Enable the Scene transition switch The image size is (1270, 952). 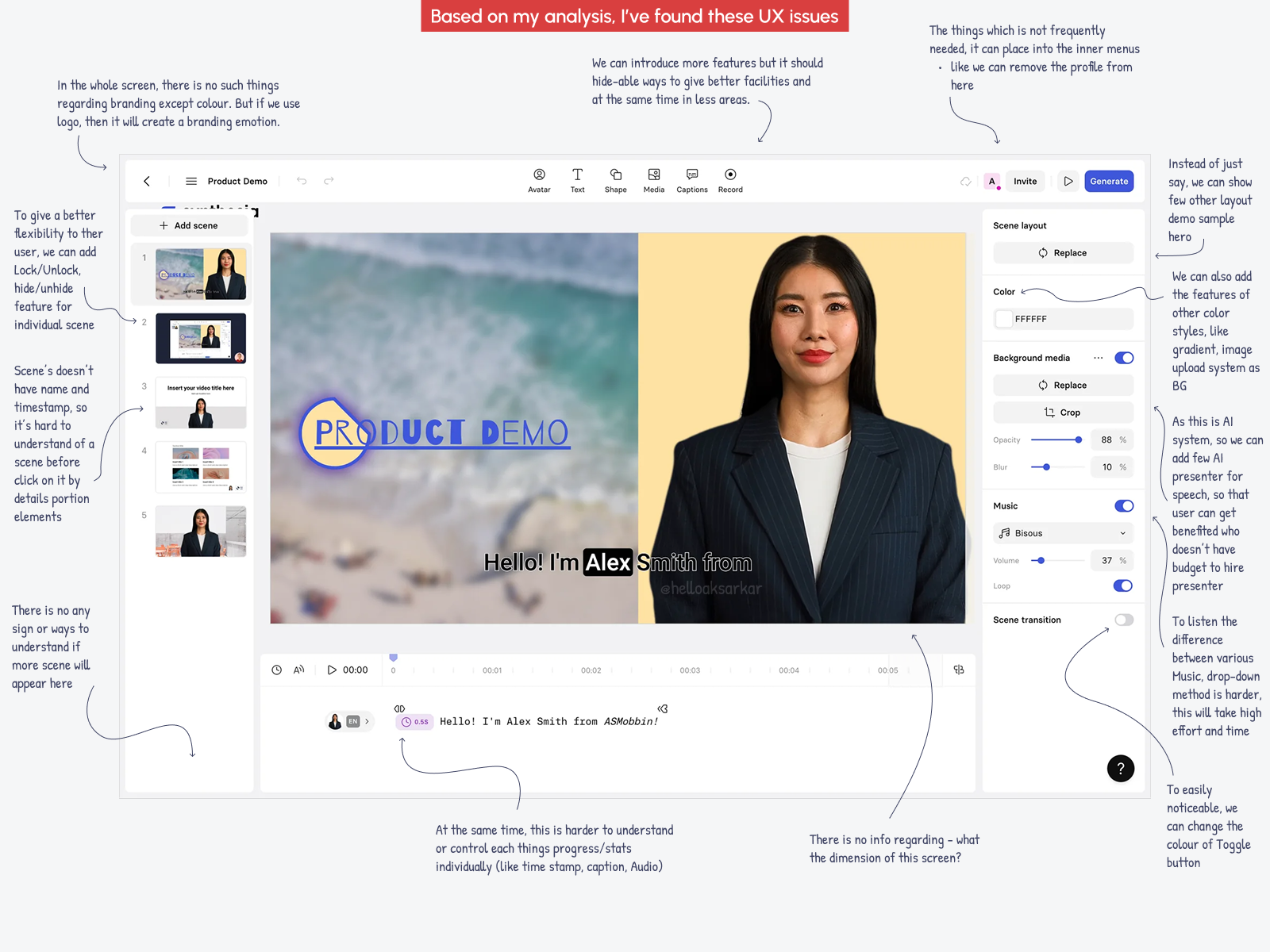click(1124, 620)
